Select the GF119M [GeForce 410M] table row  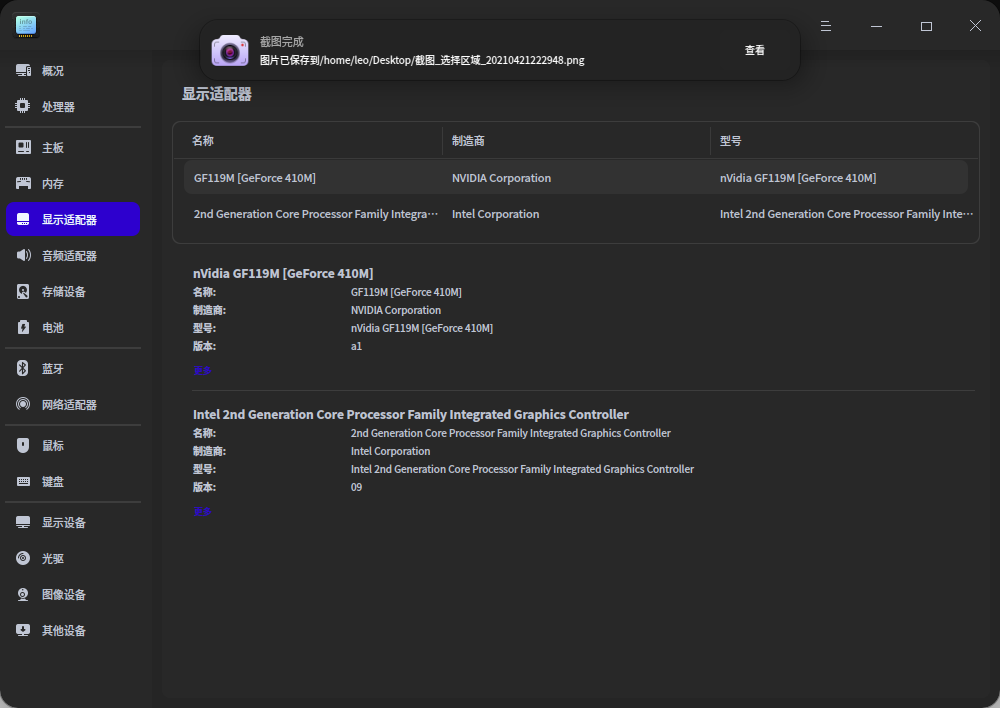576,178
